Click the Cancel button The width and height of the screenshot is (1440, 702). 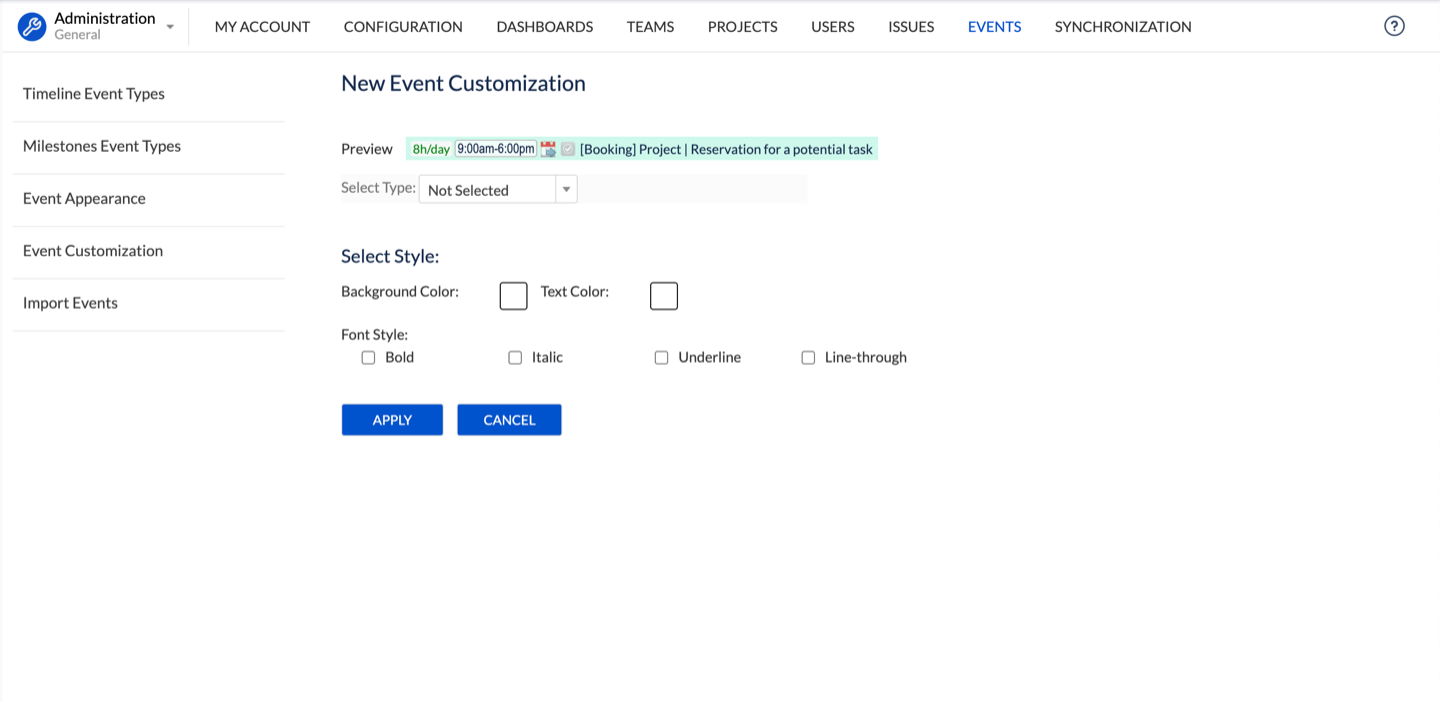point(509,420)
